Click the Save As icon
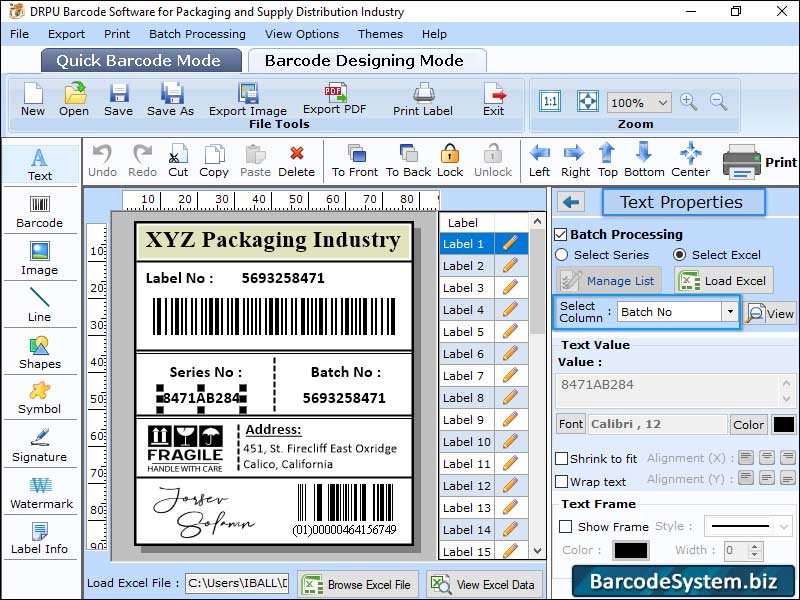Viewport: 800px width, 600px height. tap(170, 99)
